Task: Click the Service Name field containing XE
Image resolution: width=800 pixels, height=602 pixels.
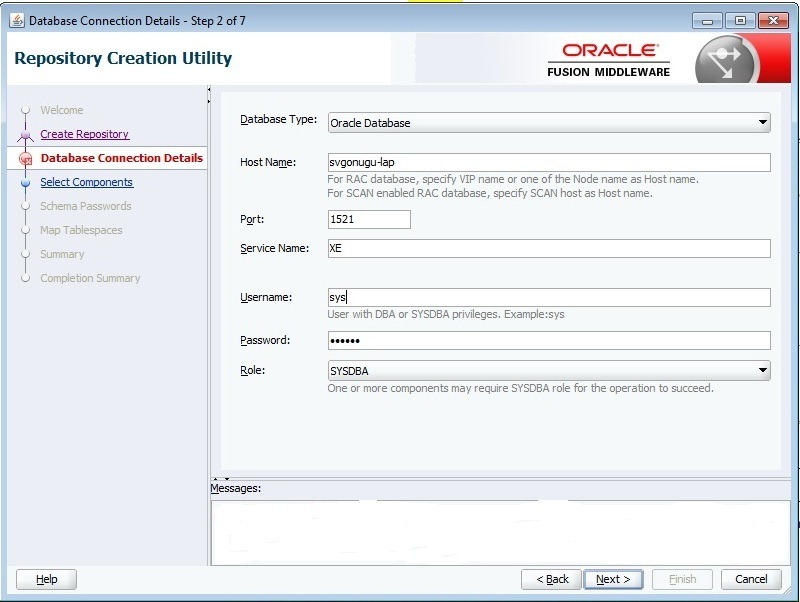Action: point(548,249)
